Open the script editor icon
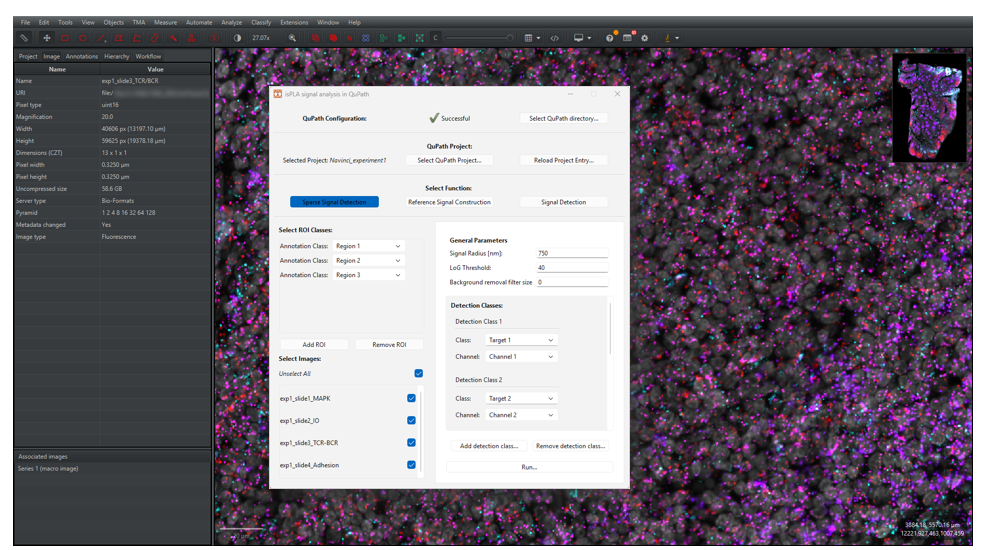 (x=555, y=38)
